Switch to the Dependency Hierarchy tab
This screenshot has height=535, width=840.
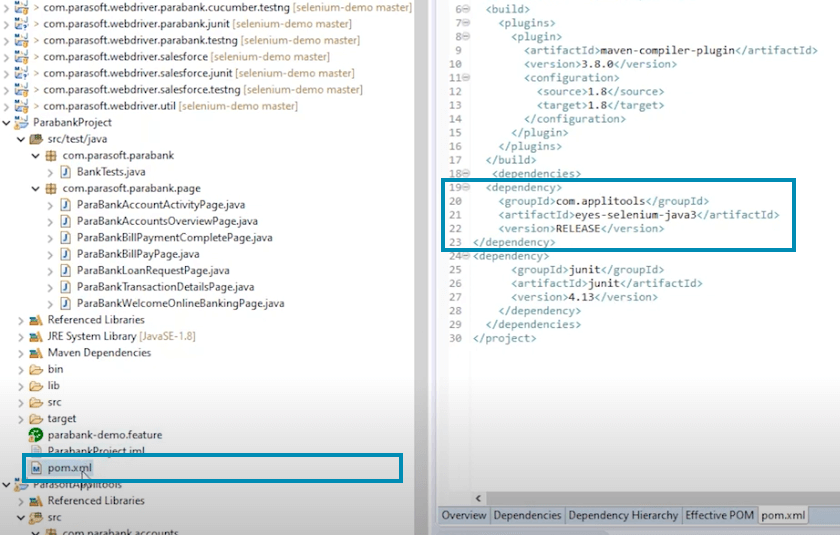622,516
